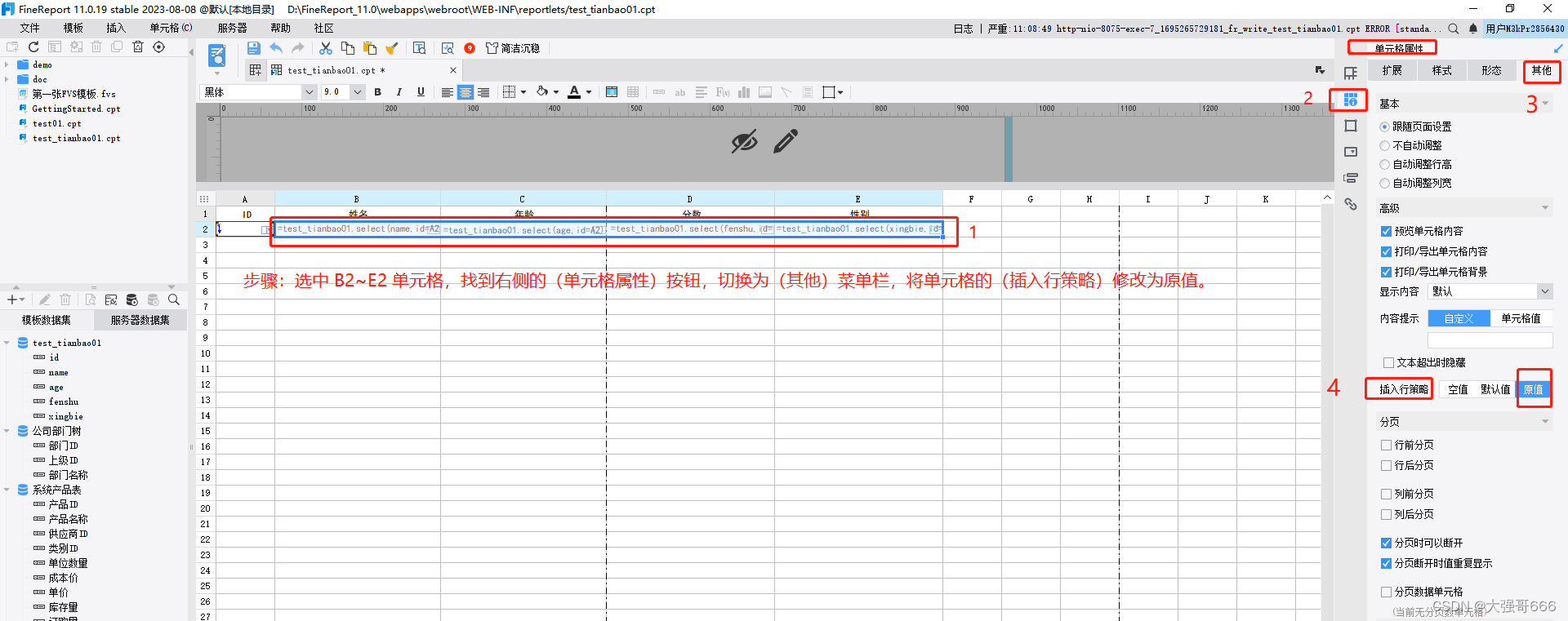Viewport: 1568px width, 621px height.
Task: Open the 模板 menu
Action: (73, 28)
